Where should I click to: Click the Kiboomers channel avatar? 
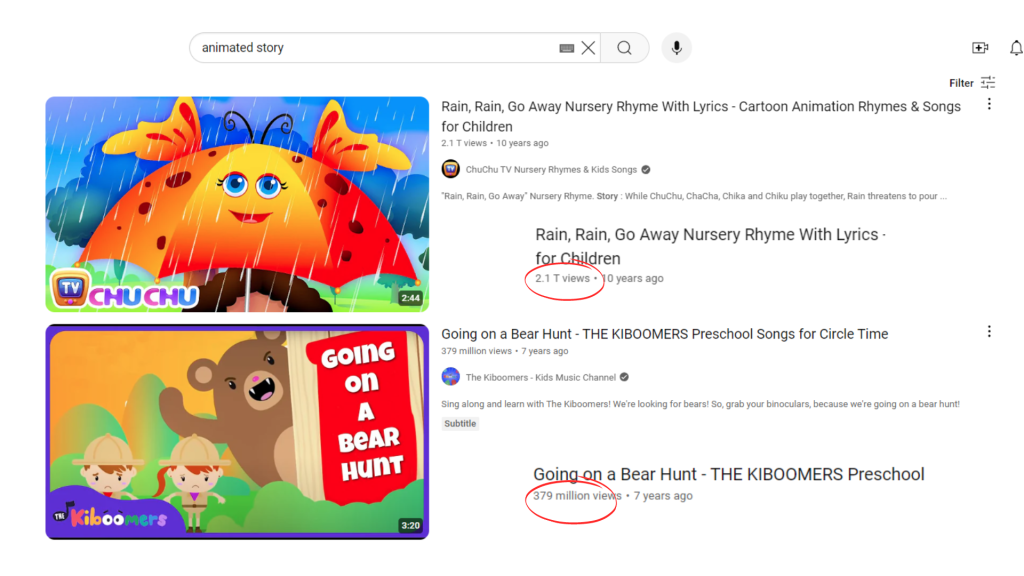451,377
